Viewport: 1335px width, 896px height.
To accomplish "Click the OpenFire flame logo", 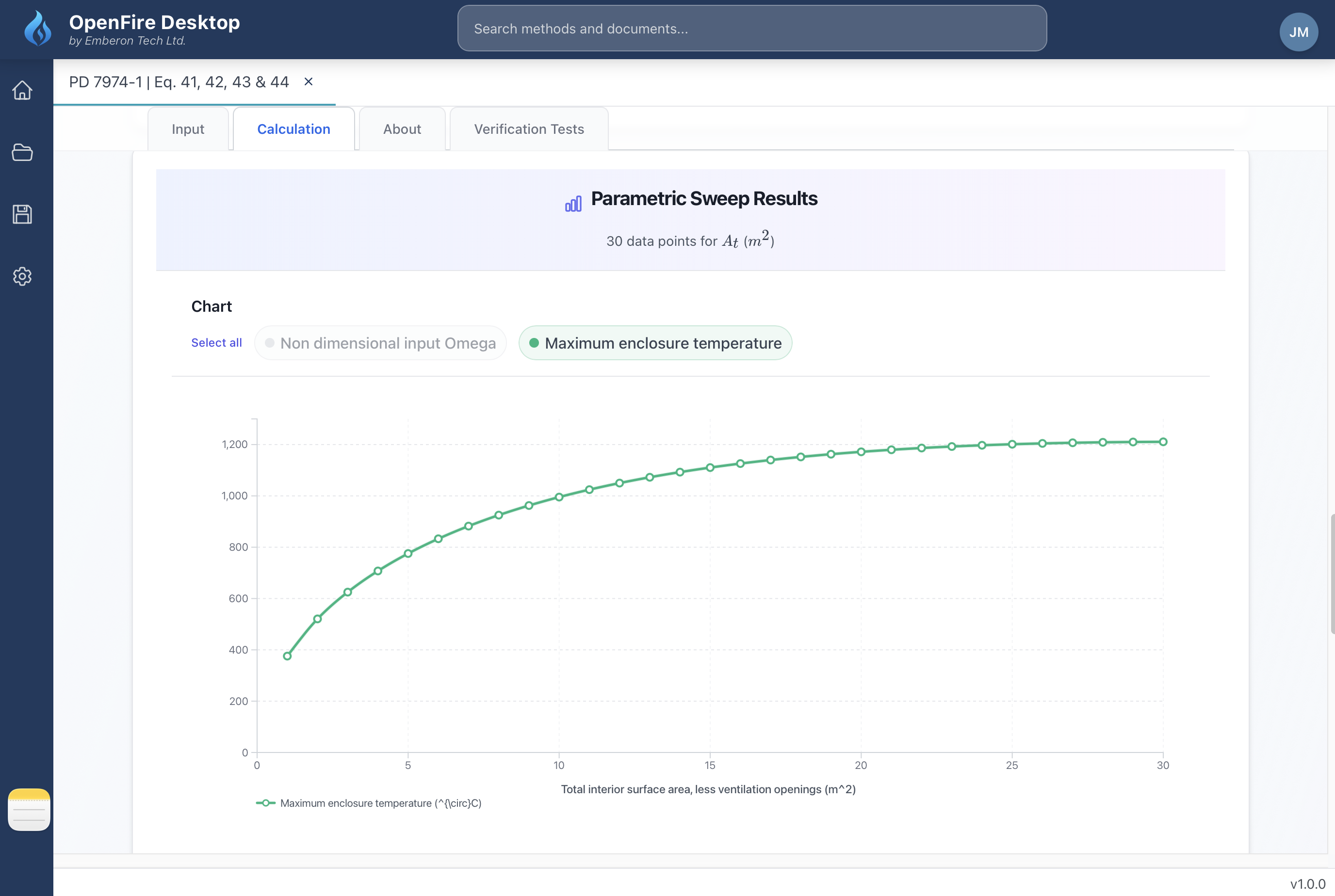I will pyautogui.click(x=38, y=29).
